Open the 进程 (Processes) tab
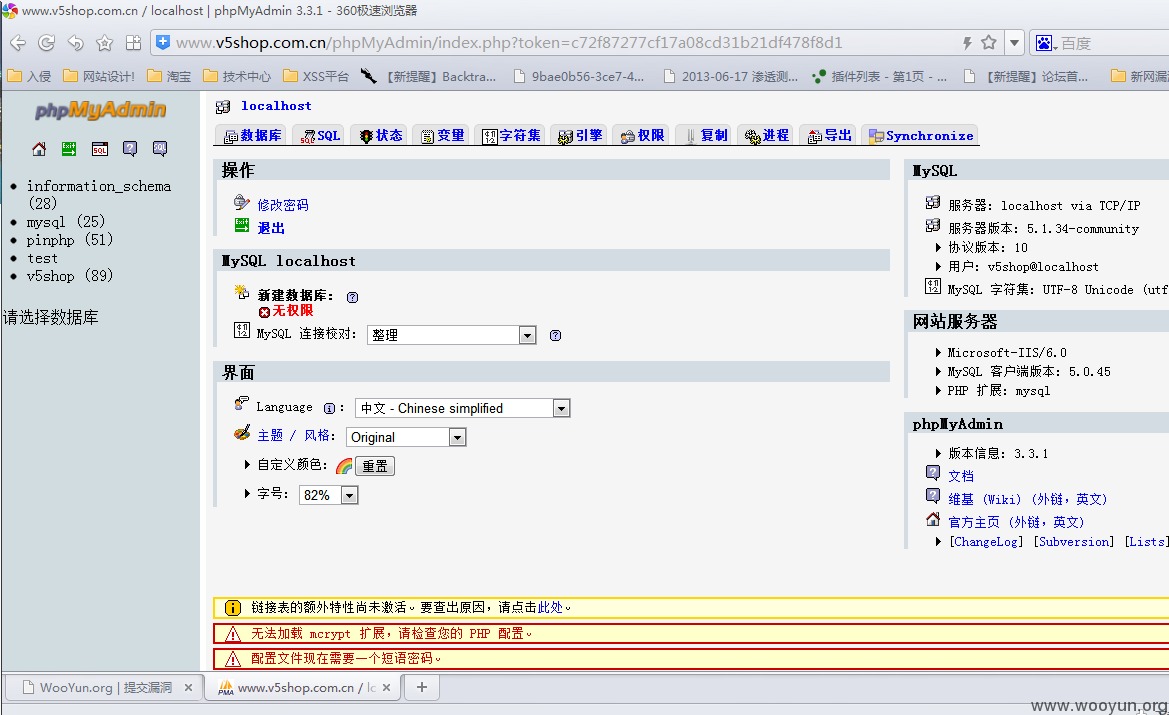 tap(767, 136)
